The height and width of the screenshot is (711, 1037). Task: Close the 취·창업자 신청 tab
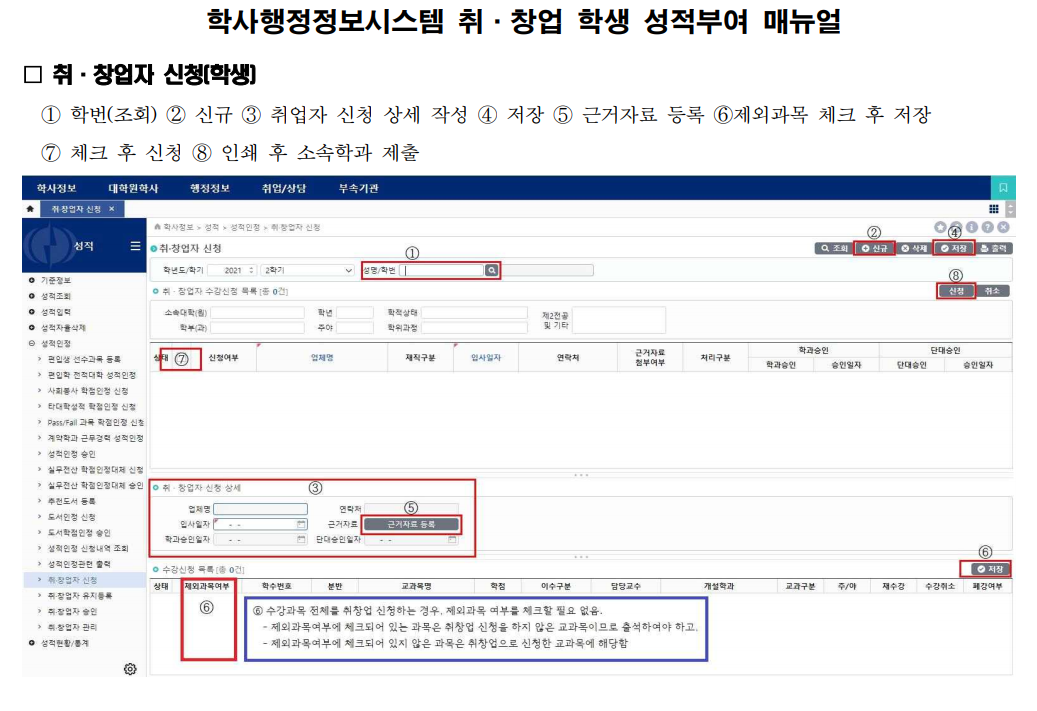(x=112, y=209)
